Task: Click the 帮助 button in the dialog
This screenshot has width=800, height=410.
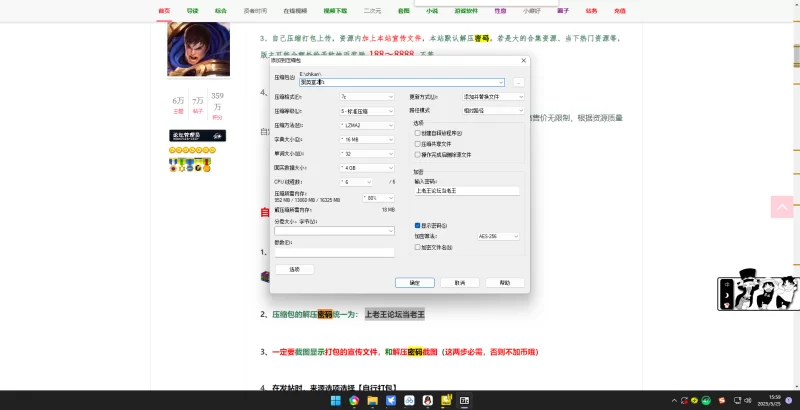Action: [505, 283]
